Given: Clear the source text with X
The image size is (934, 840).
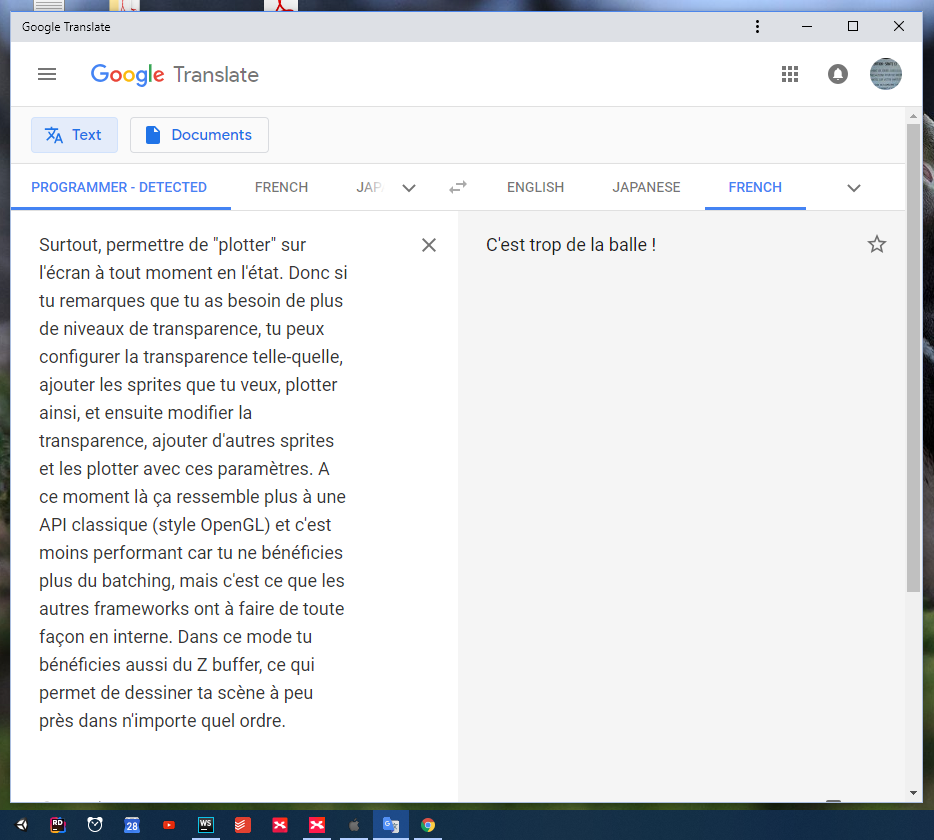Looking at the screenshot, I should 429,245.
